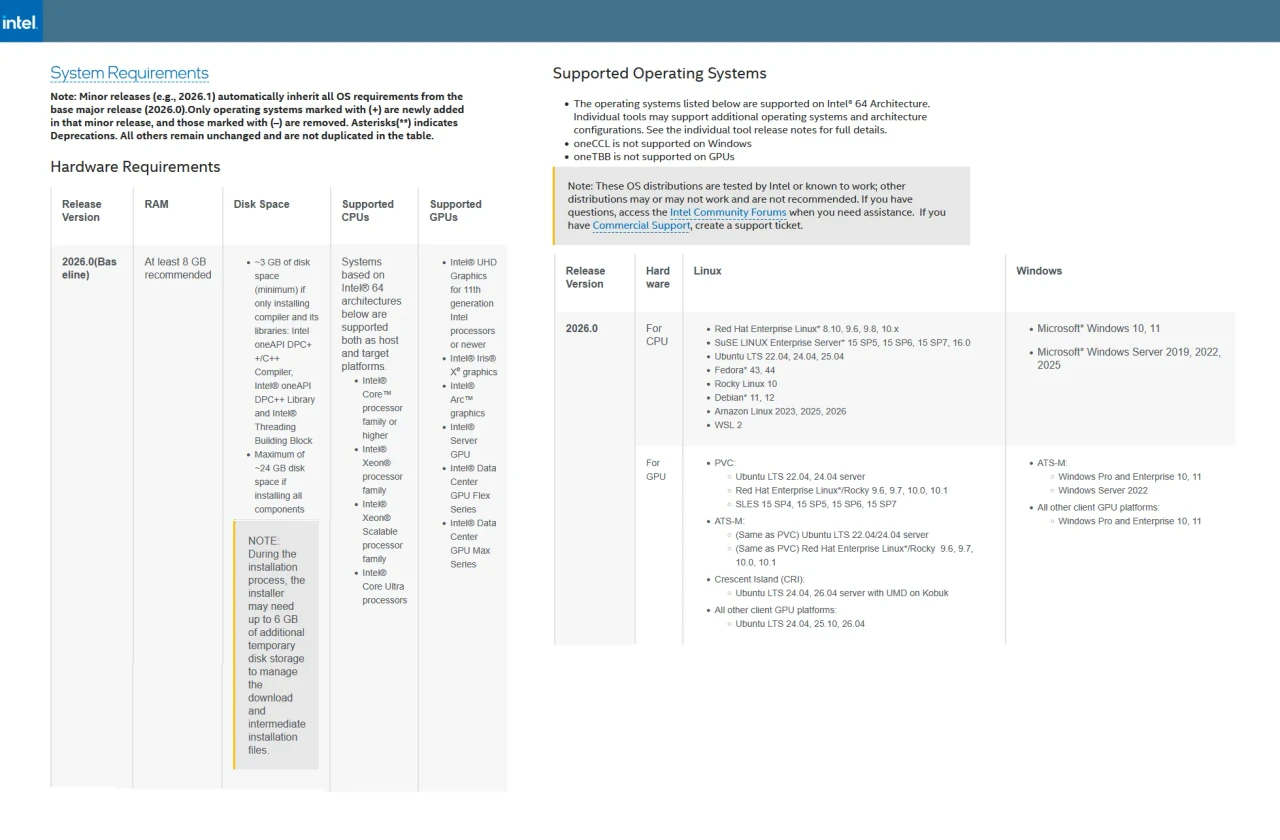The image size is (1280, 840).
Task: Click 'Ubuntu LTS 22.04, 24.04, 25.04'
Action: [779, 357]
